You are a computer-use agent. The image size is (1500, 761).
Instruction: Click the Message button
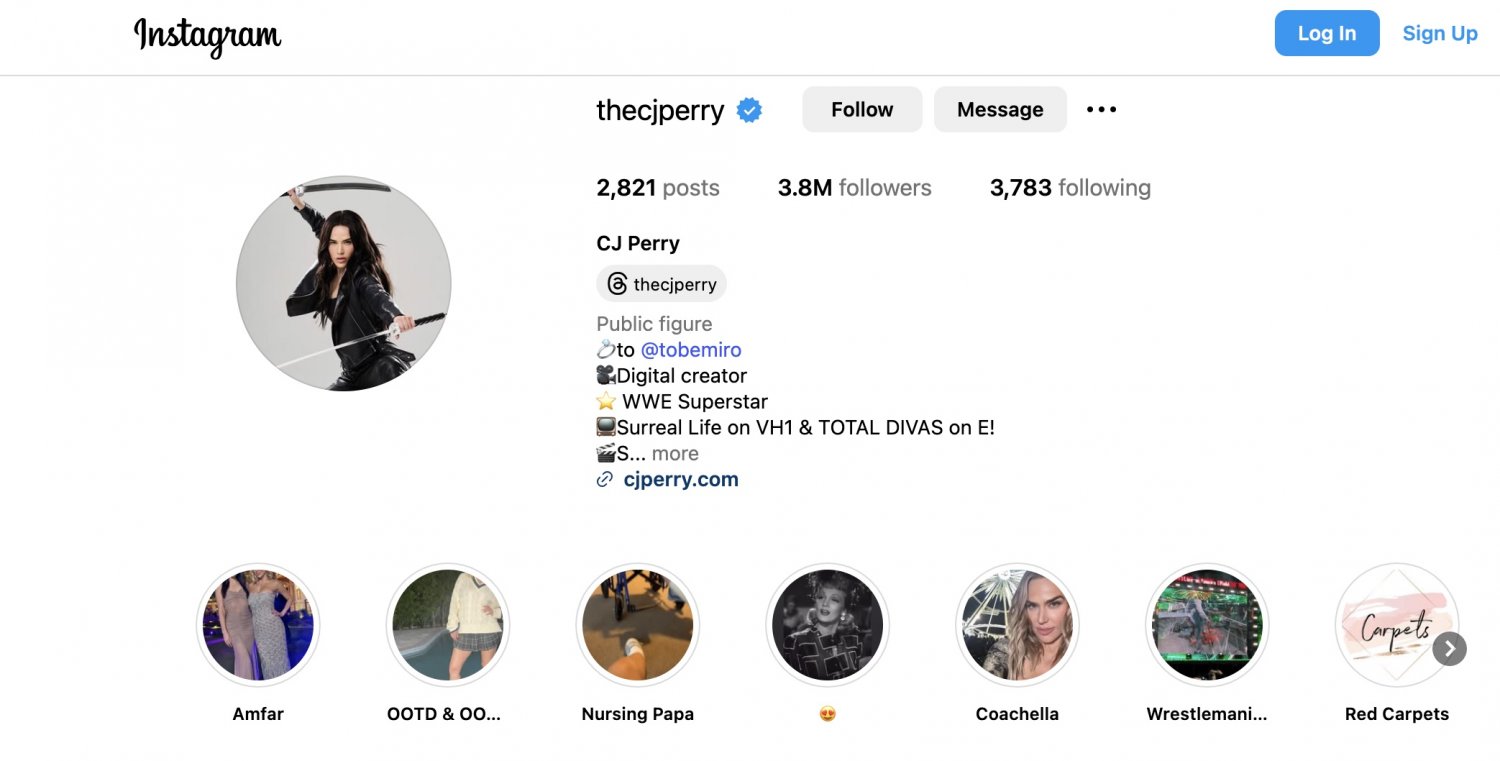tap(1000, 109)
